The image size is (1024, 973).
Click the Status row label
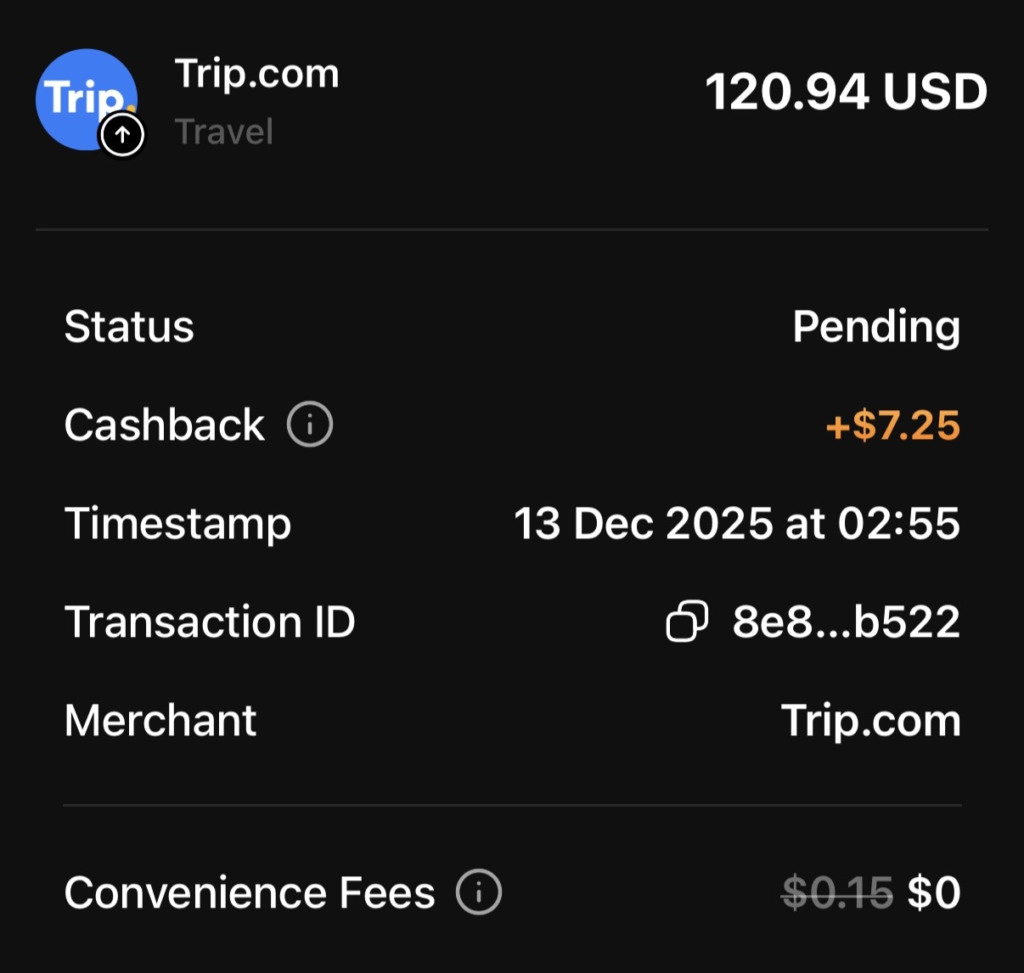129,327
